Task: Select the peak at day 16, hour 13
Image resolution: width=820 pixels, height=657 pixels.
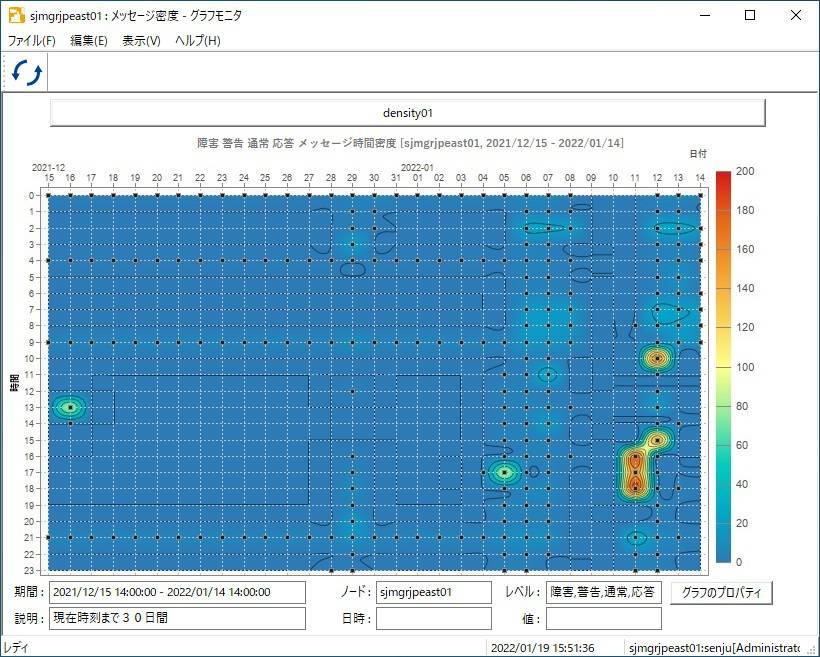Action: (70, 407)
